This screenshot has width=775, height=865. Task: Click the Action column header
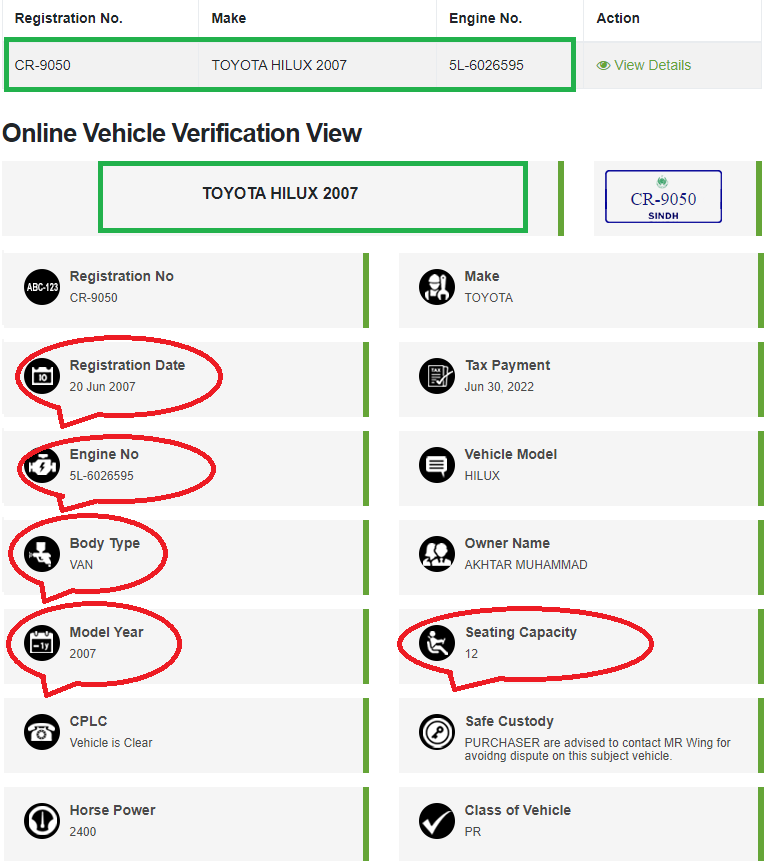coord(618,18)
